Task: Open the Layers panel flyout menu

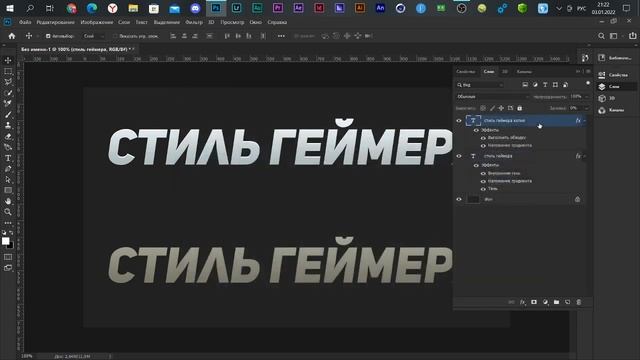Action: (x=588, y=71)
